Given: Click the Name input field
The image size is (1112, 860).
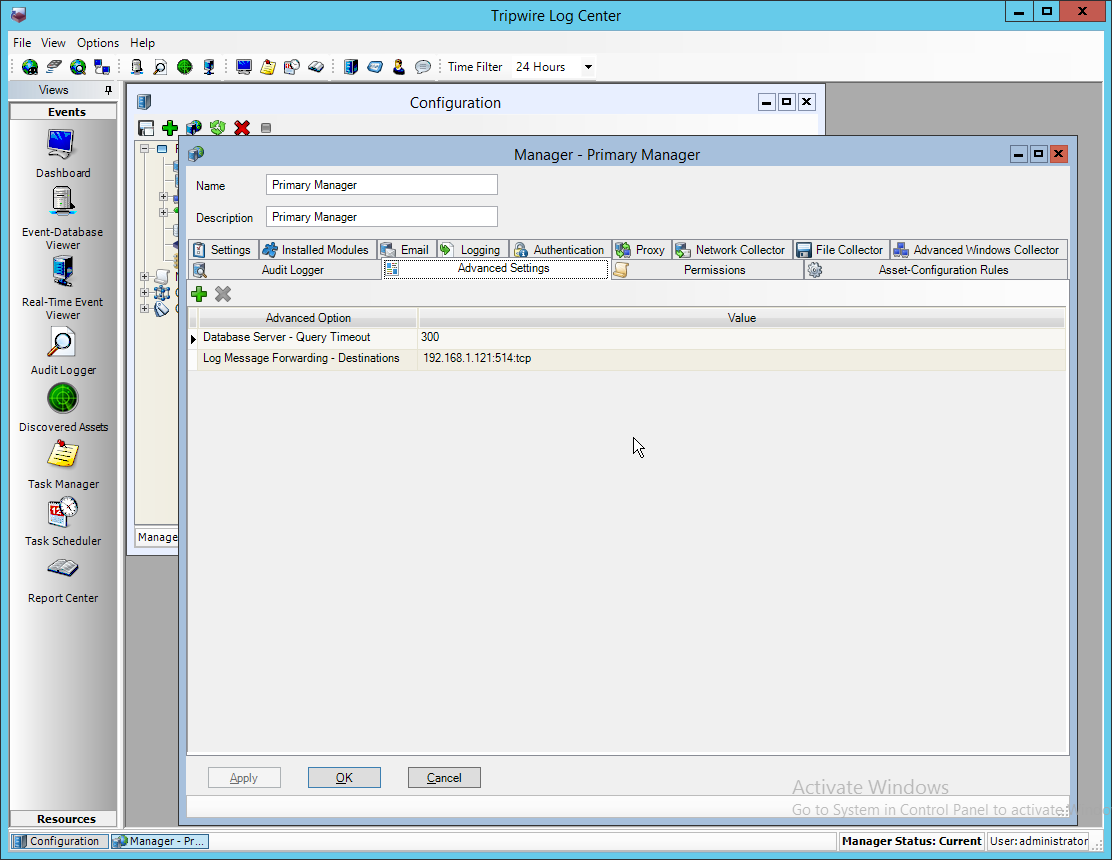Looking at the screenshot, I should 382,185.
